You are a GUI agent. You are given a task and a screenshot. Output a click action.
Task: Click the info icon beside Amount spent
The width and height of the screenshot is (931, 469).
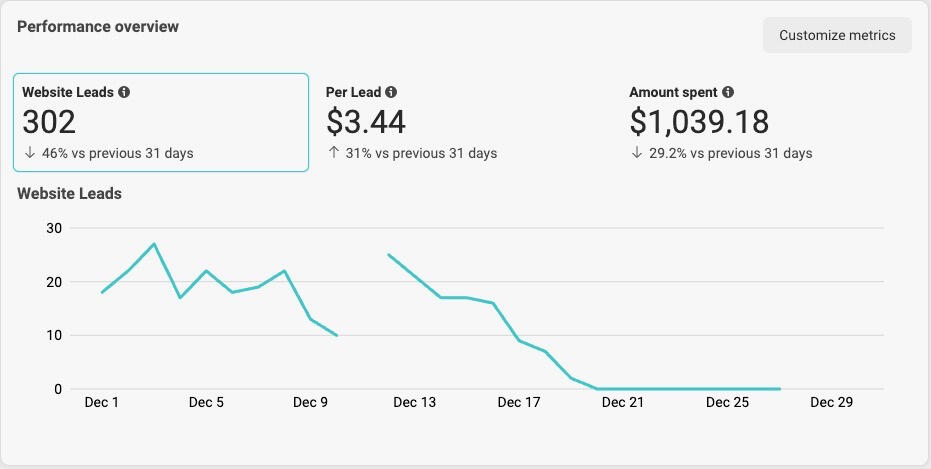(x=728, y=92)
